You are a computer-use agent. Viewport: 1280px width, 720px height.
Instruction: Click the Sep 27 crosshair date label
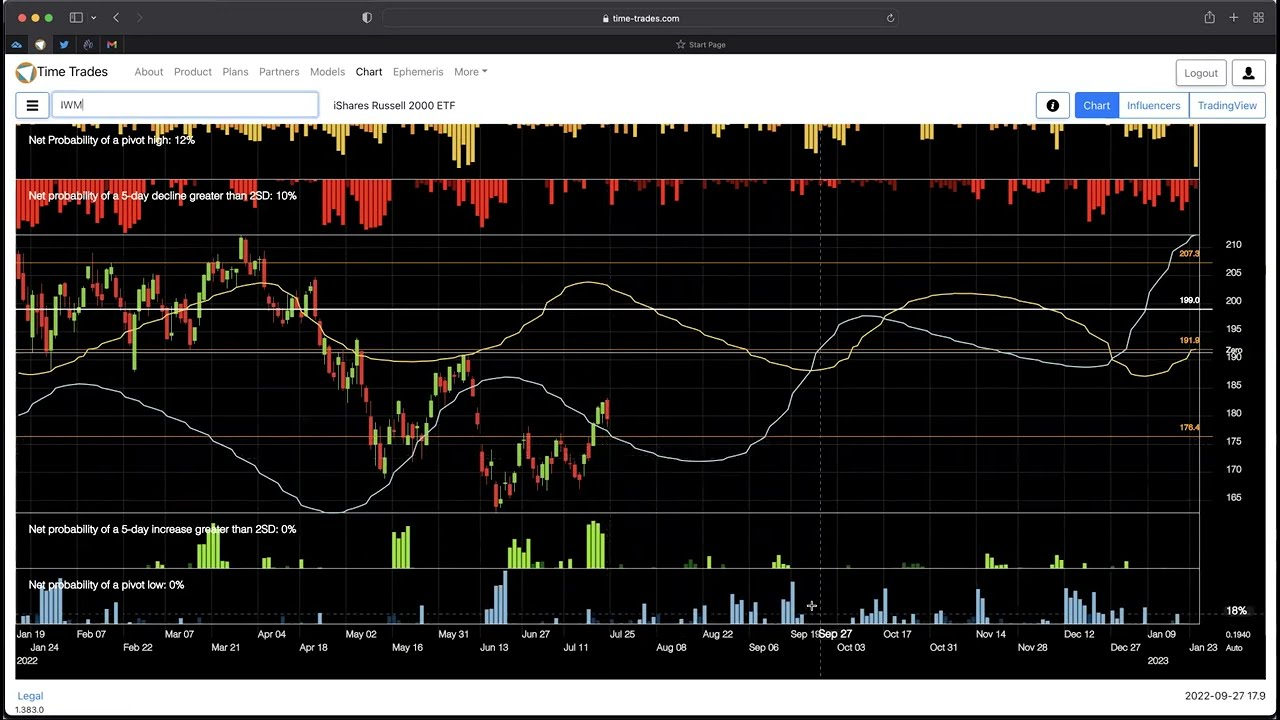(x=835, y=634)
